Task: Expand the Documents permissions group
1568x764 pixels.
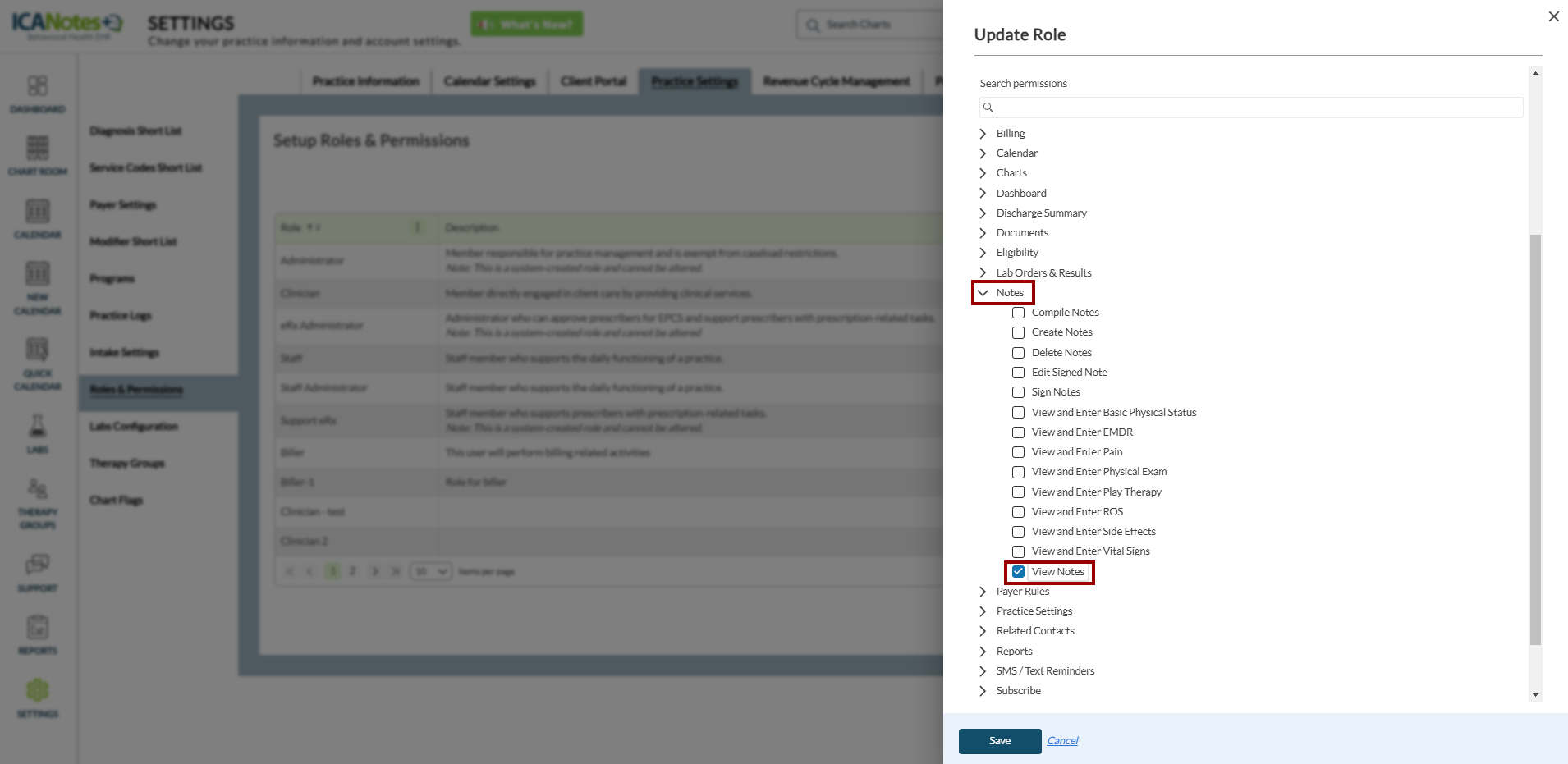Action: (x=983, y=233)
